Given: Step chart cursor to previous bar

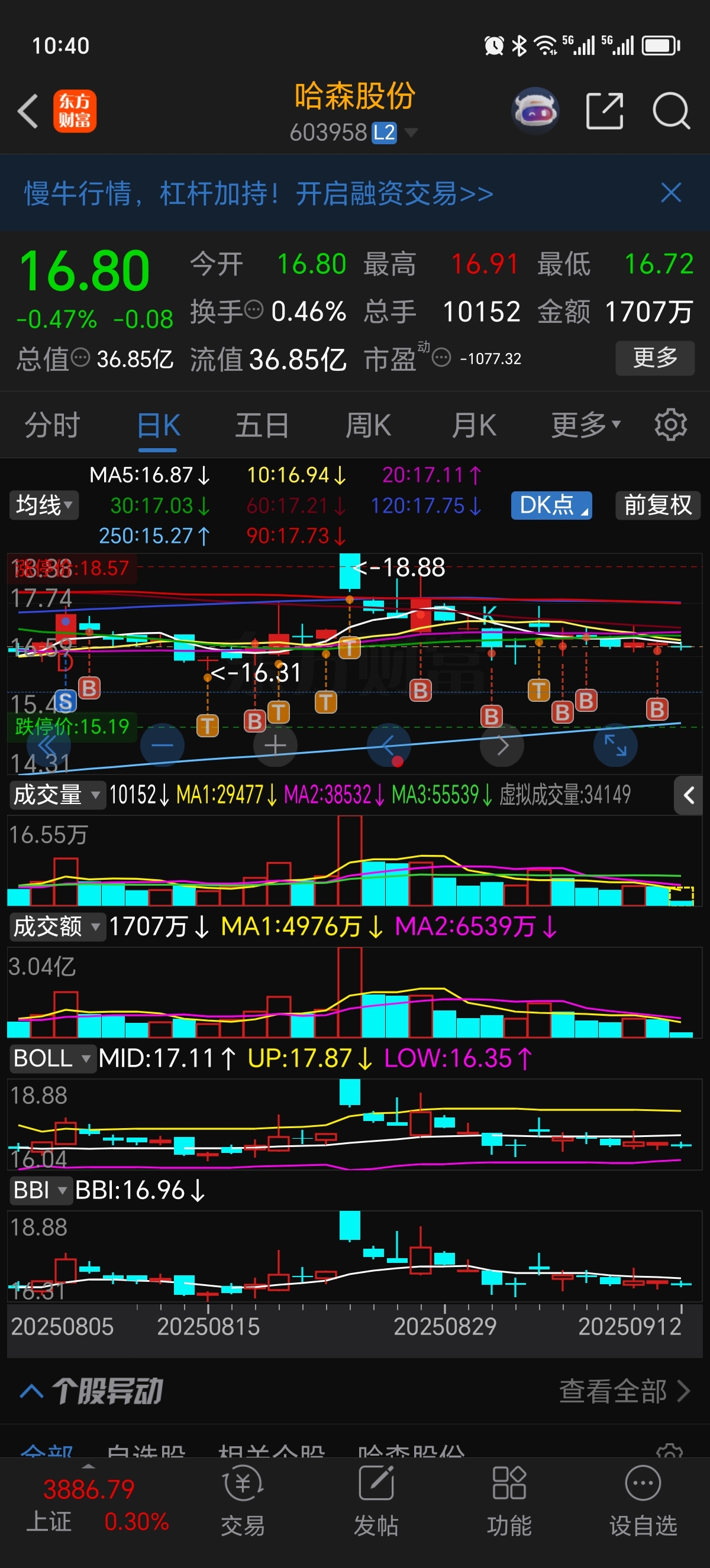Looking at the screenshot, I should pyautogui.click(x=389, y=744).
